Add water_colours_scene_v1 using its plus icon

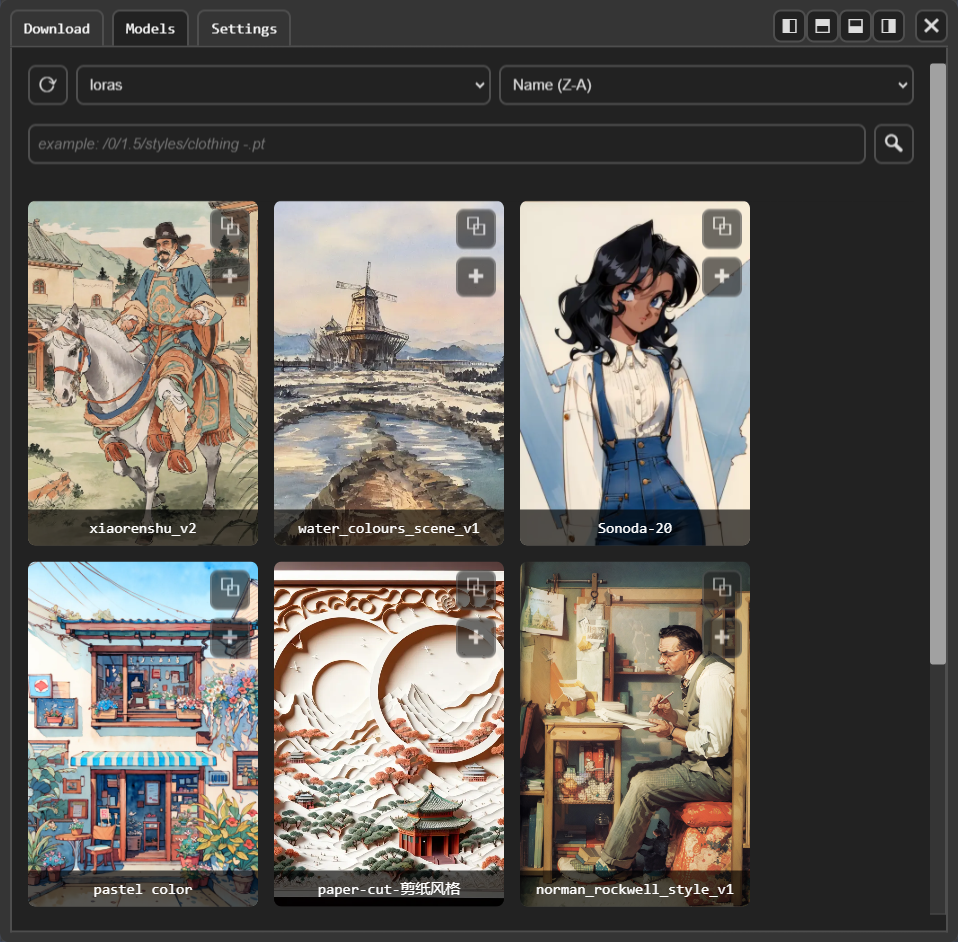[476, 276]
